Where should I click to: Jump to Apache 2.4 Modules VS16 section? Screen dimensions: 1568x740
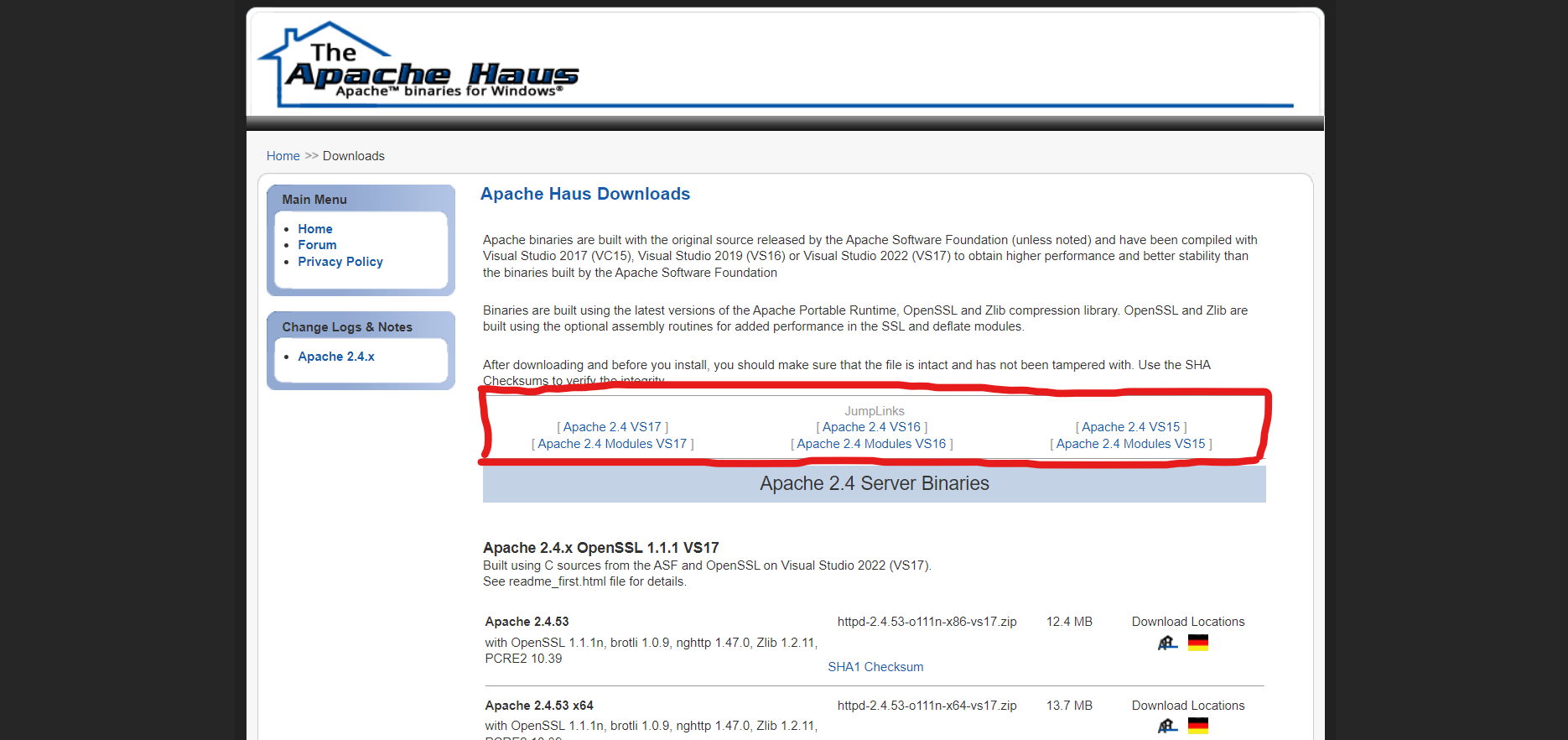pos(871,444)
